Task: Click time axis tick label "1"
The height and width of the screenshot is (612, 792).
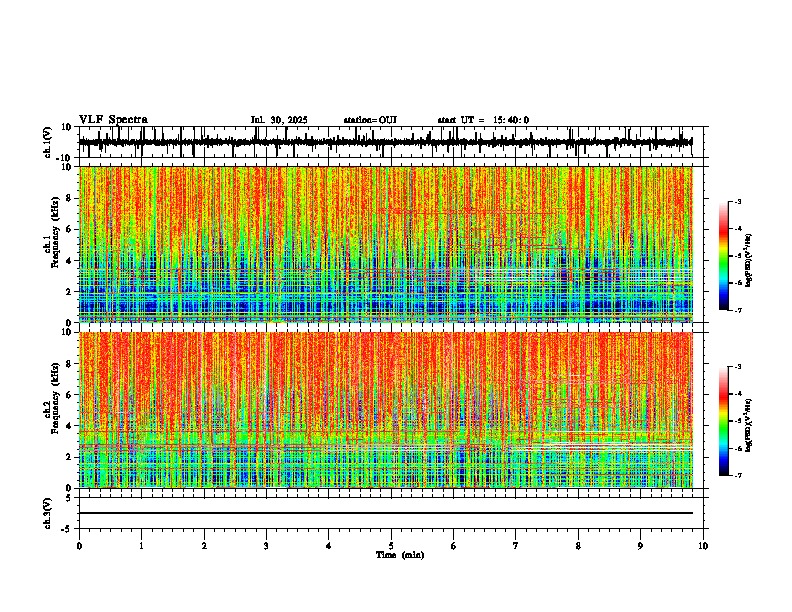Action: [142, 546]
